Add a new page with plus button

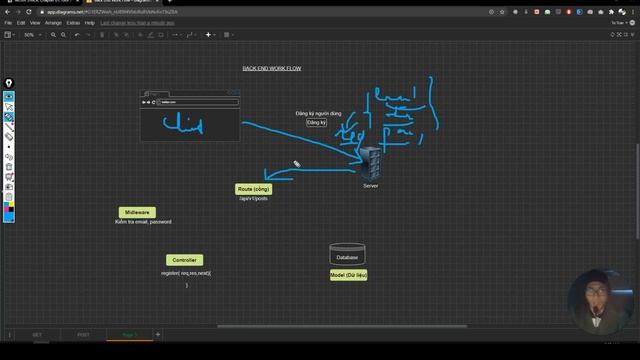point(158,335)
